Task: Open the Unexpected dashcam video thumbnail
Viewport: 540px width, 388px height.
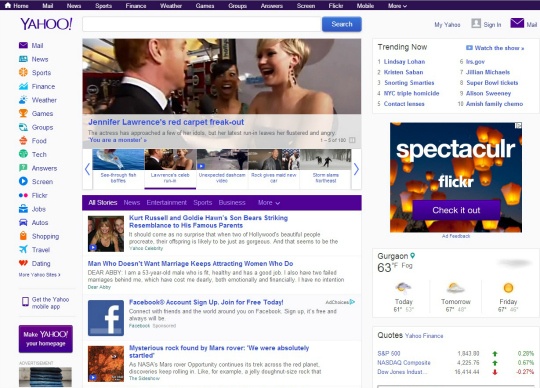Action: (x=222, y=168)
